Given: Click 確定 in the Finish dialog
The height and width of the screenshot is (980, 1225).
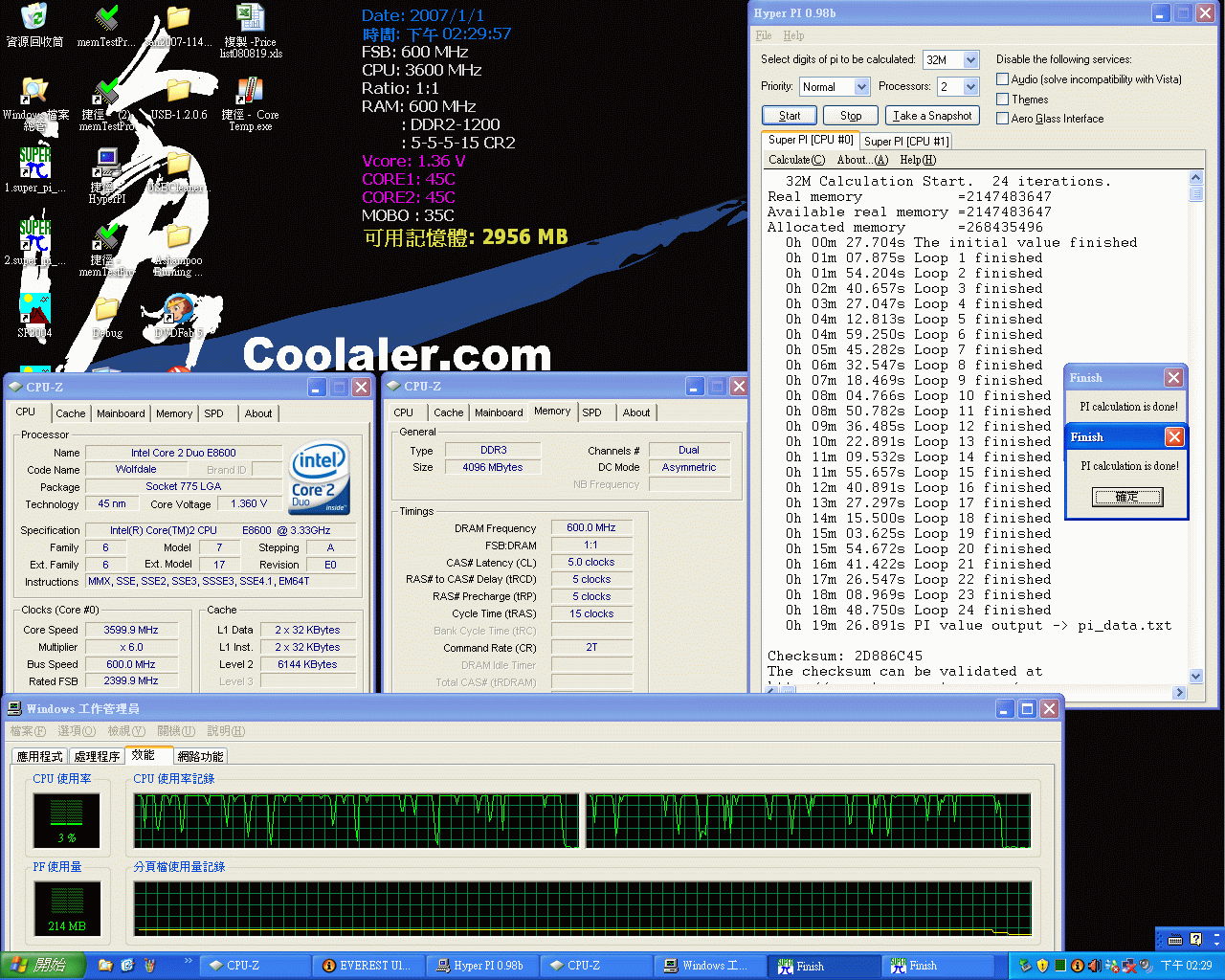Looking at the screenshot, I should pyautogui.click(x=1127, y=497).
